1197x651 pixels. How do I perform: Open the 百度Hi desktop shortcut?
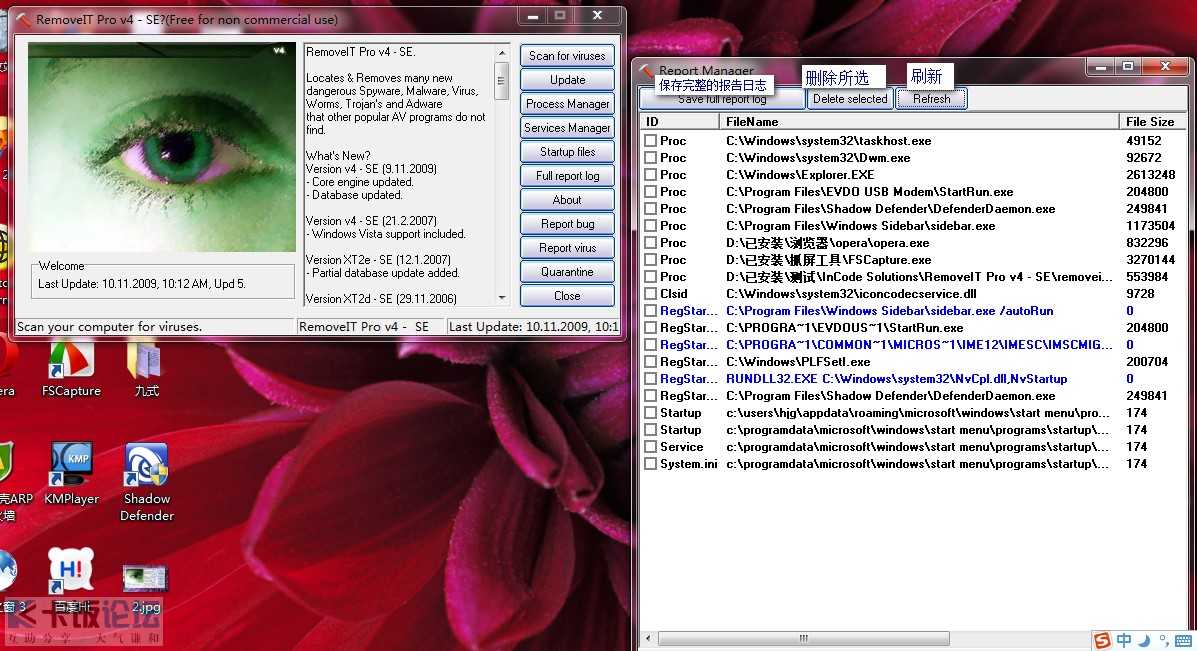click(71, 580)
